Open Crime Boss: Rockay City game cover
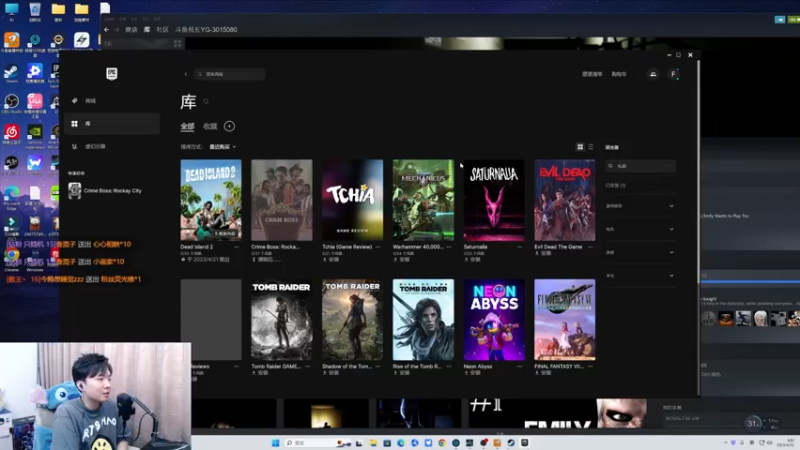This screenshot has height=450, width=800. pyautogui.click(x=281, y=199)
